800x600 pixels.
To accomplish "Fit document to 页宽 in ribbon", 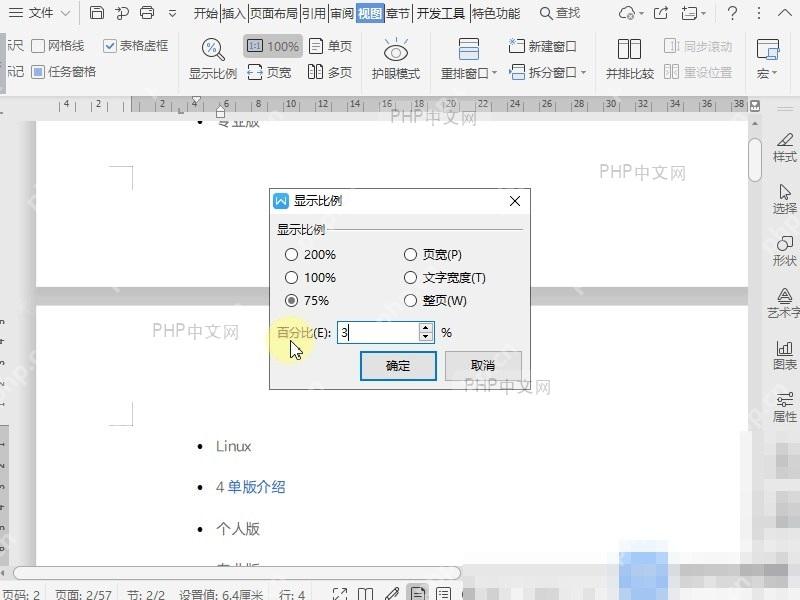I will 269,72.
